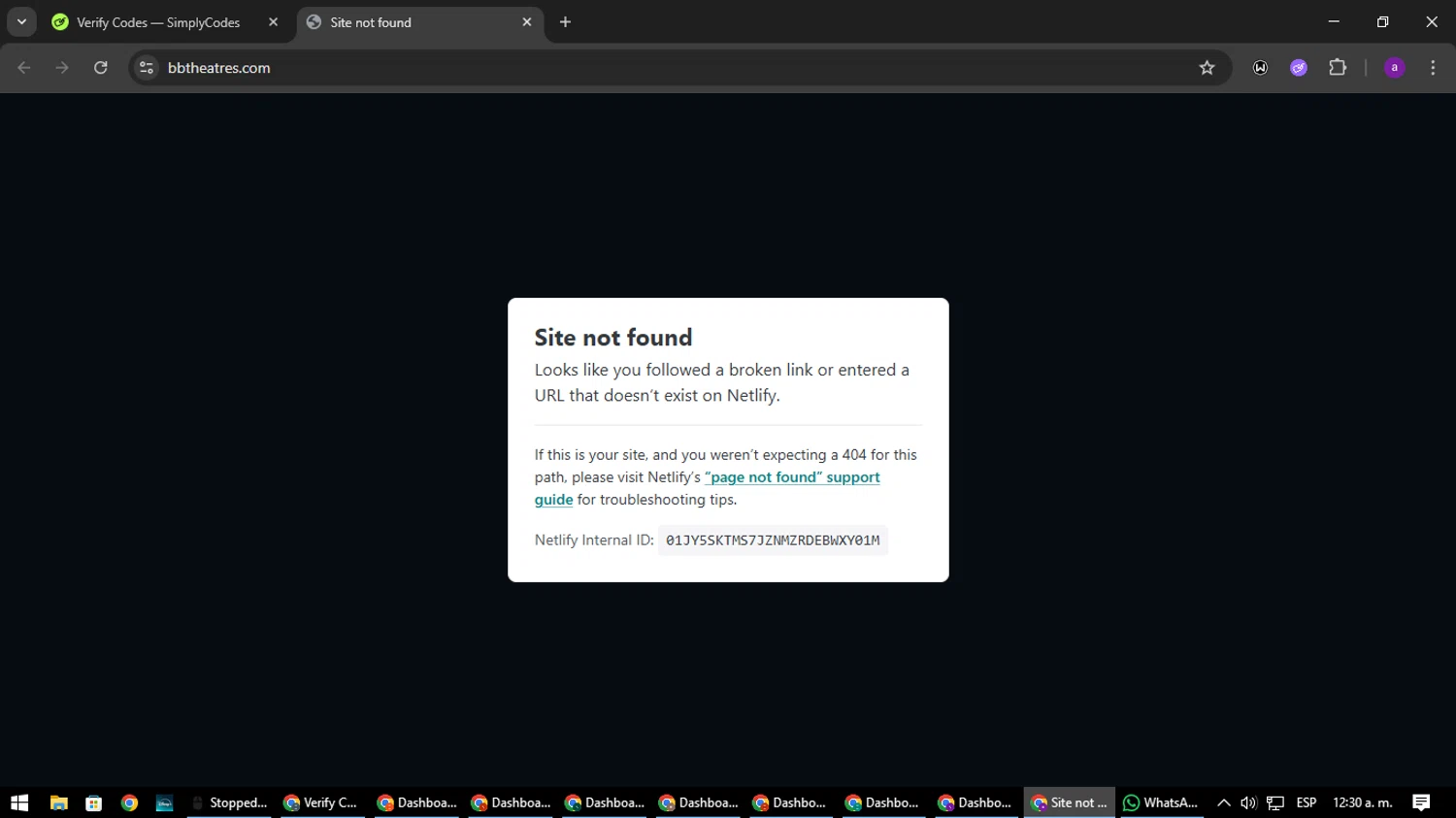Bookmark this page with the star icon
This screenshot has width=1456, height=818.
pos(1207,68)
